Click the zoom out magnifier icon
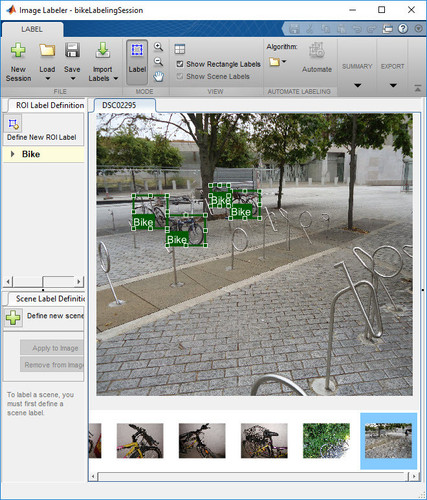The height and width of the screenshot is (500, 427). [x=158, y=62]
